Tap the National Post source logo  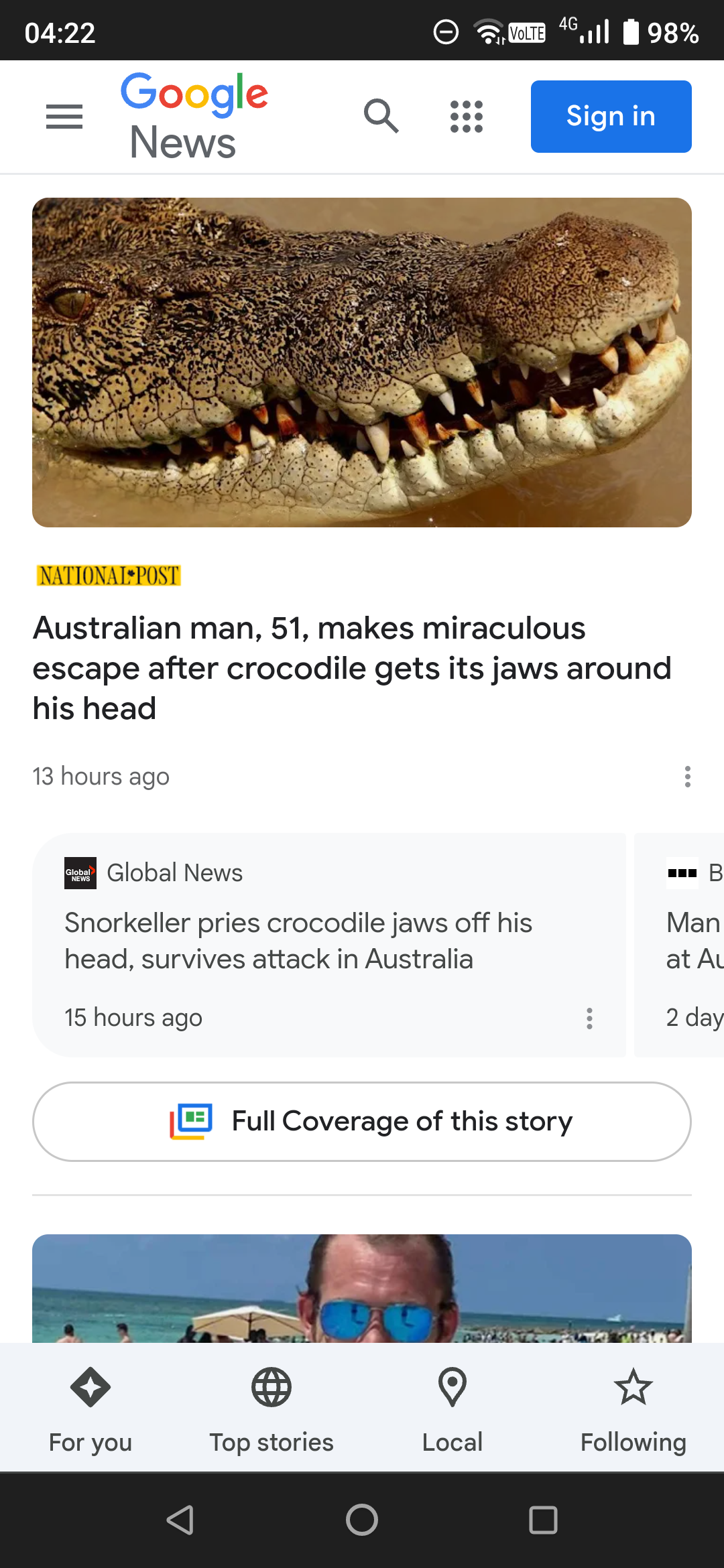tap(109, 576)
